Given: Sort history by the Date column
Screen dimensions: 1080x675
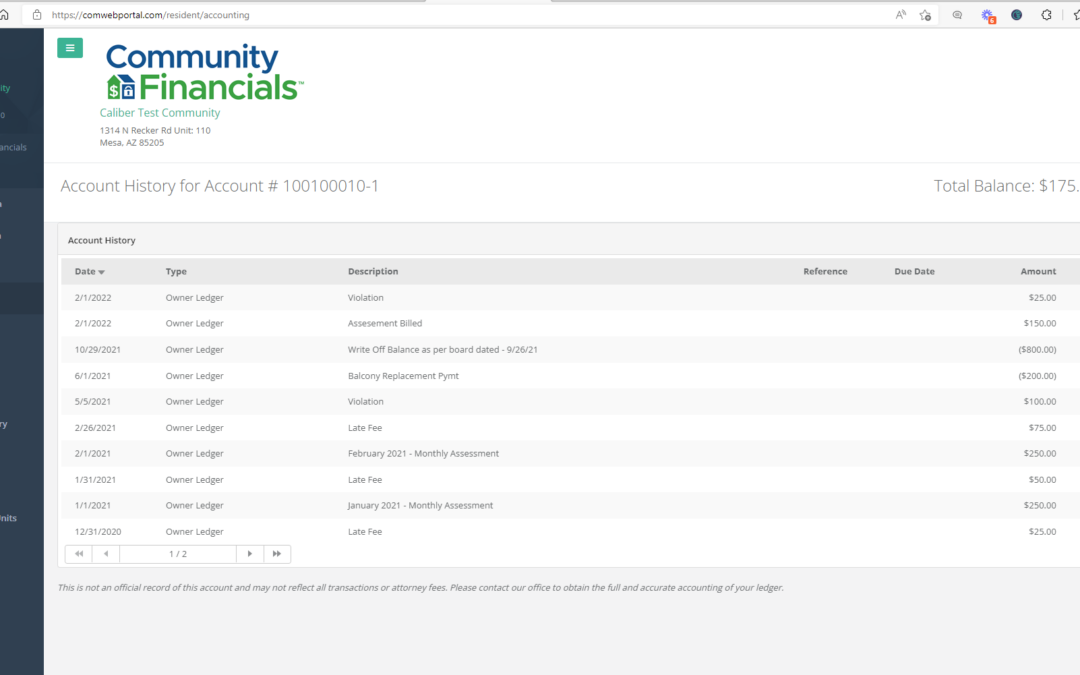Looking at the screenshot, I should (x=89, y=272).
